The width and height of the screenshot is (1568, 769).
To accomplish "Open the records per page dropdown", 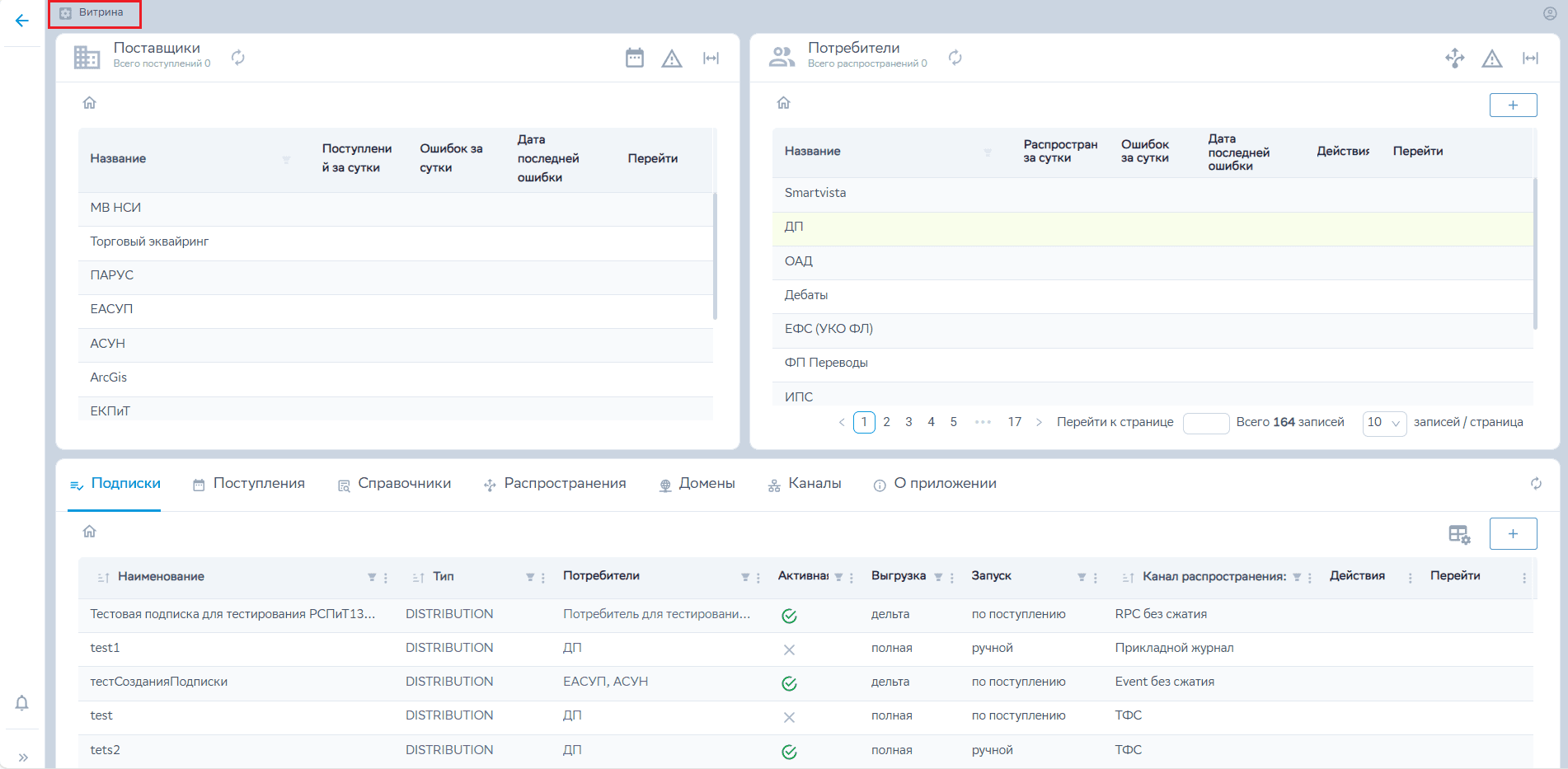I will (x=1383, y=423).
